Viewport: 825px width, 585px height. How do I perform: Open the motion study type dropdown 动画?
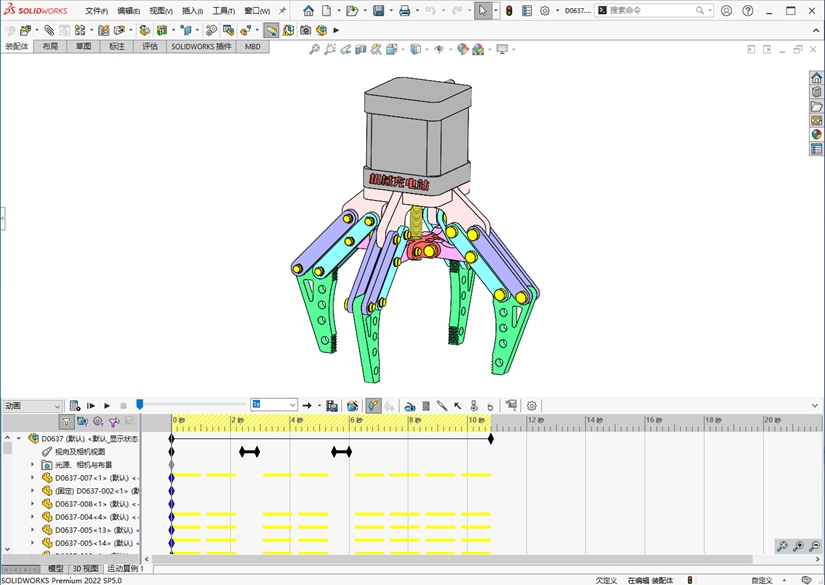pos(32,406)
